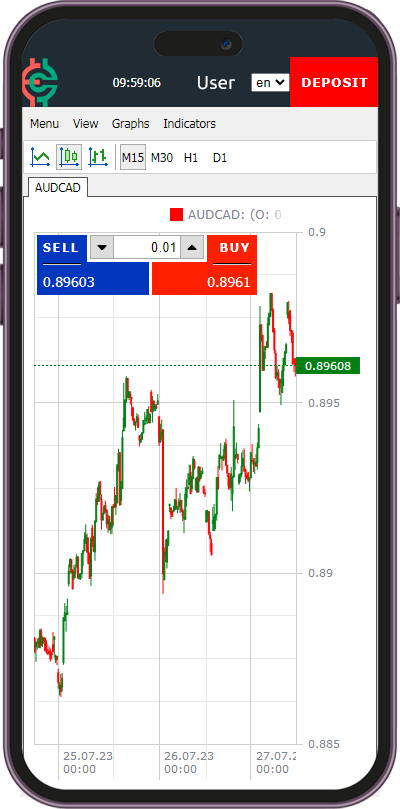The image size is (400, 809).
Task: Select the D1 timeframe
Action: pos(220,157)
